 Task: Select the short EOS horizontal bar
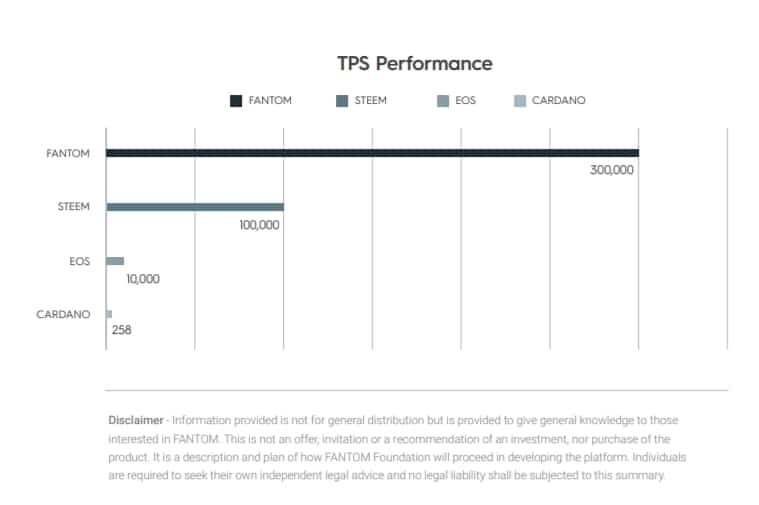point(115,261)
